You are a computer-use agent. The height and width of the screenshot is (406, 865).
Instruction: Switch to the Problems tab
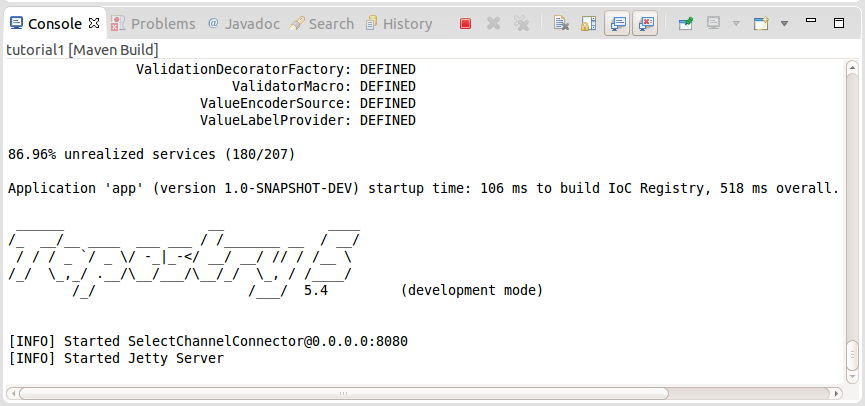coord(153,23)
